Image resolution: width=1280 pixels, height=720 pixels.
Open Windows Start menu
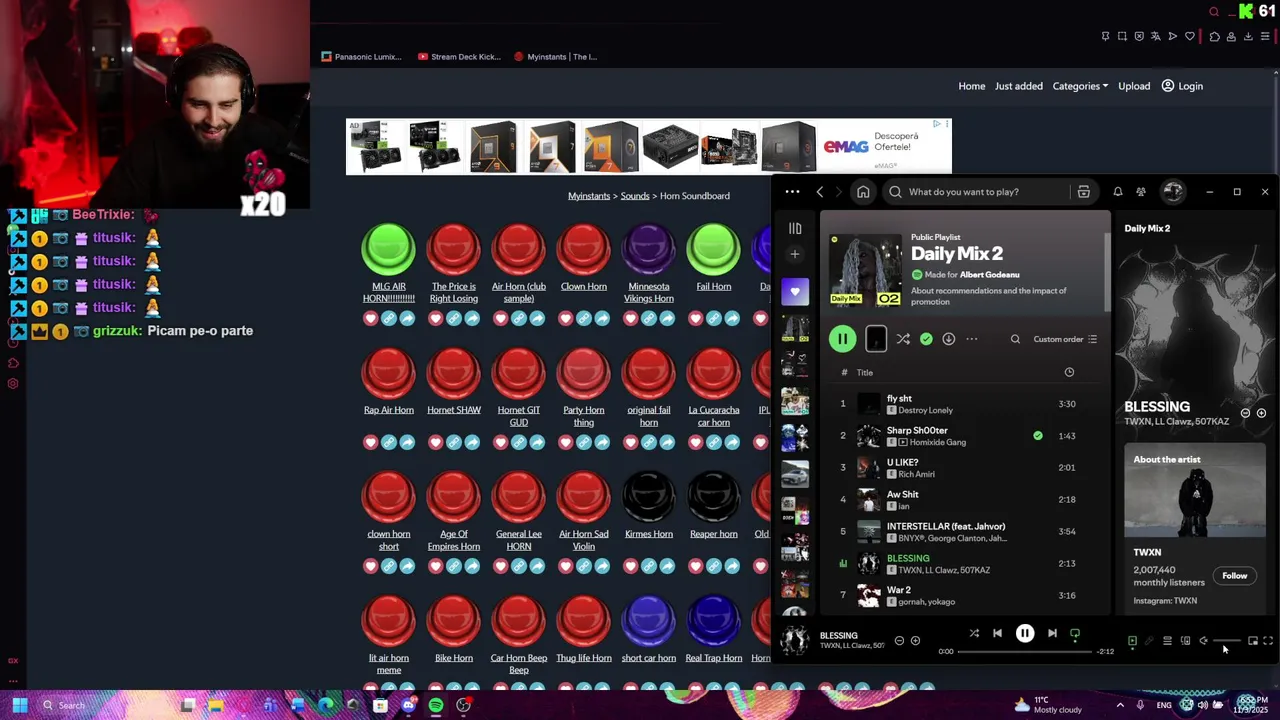coord(20,706)
